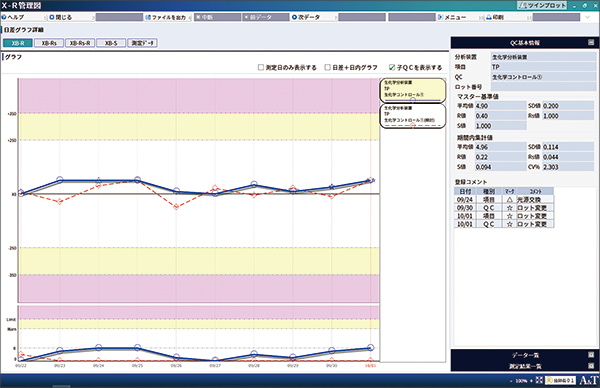Expand the 測定結果一覧 panel icon
This screenshot has height=388, width=600.
(x=591, y=366)
